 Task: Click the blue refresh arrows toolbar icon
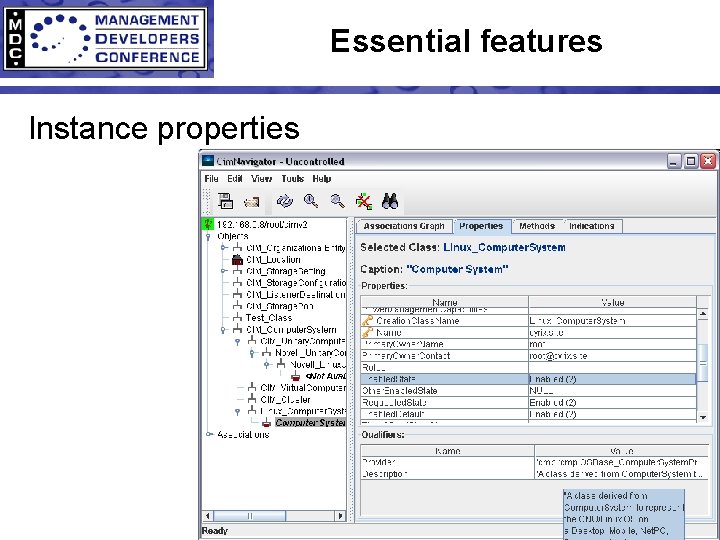coord(285,201)
